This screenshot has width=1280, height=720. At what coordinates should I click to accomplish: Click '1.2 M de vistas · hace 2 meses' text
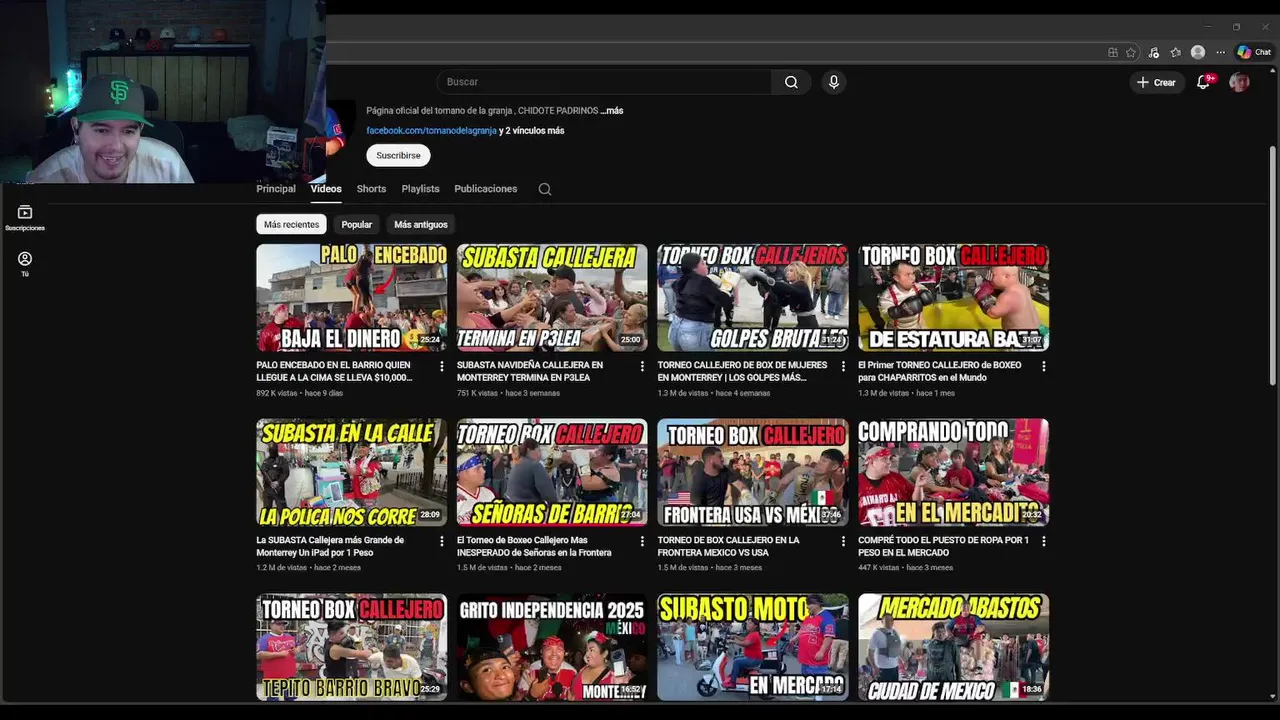tap(308, 568)
